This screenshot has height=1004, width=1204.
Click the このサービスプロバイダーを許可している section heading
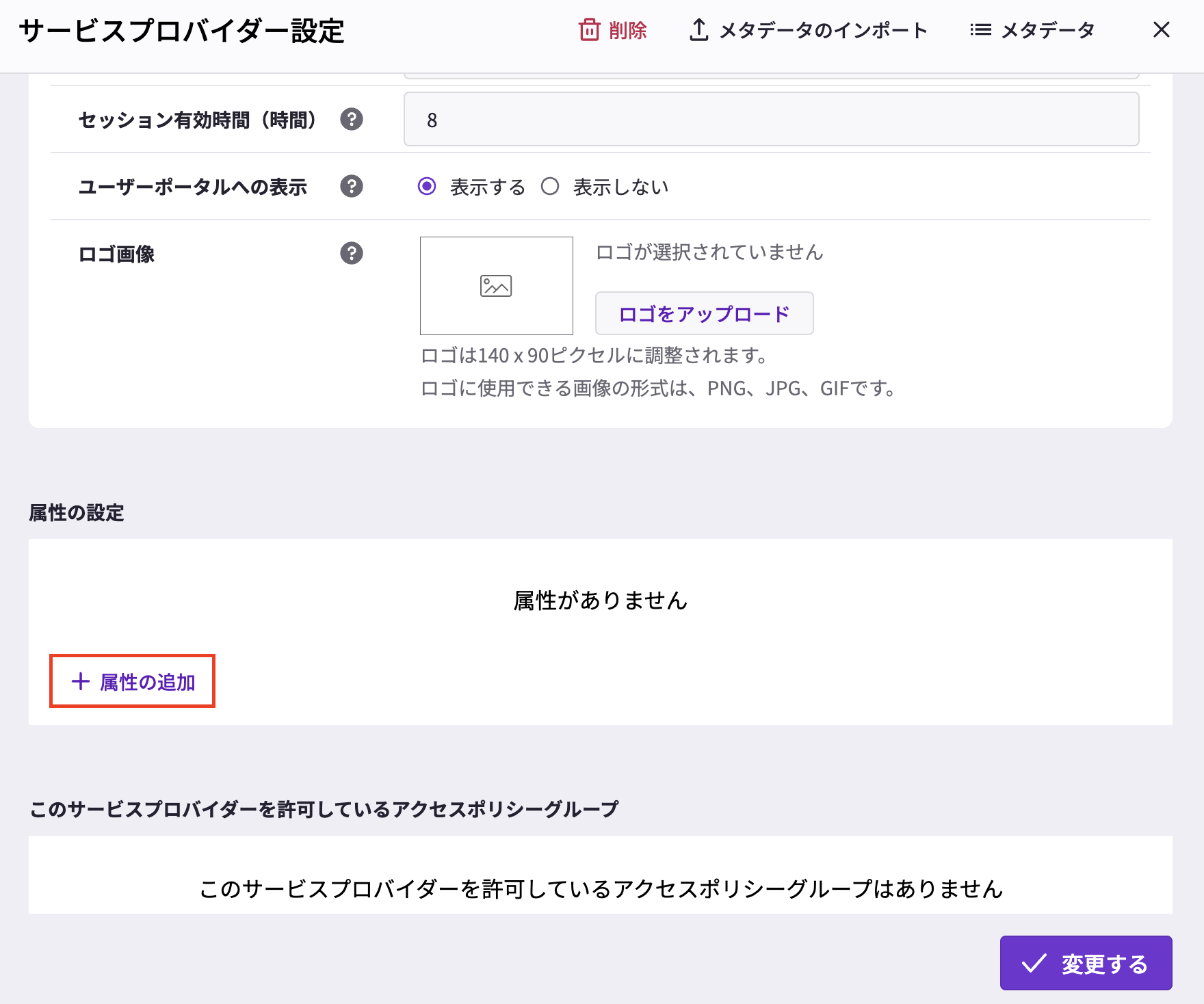[x=324, y=809]
